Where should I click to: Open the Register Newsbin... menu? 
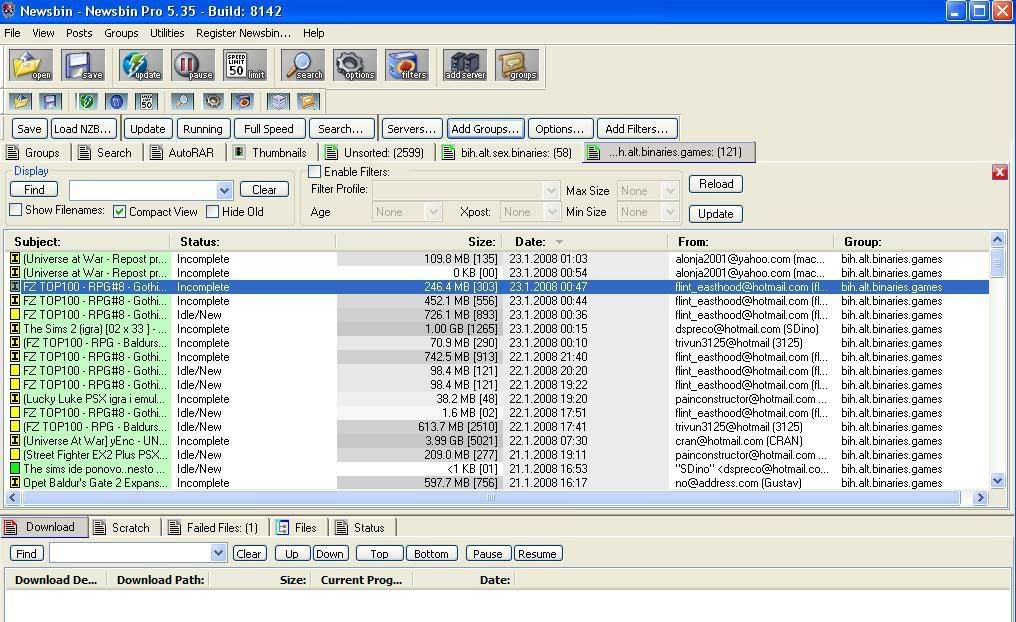(244, 33)
